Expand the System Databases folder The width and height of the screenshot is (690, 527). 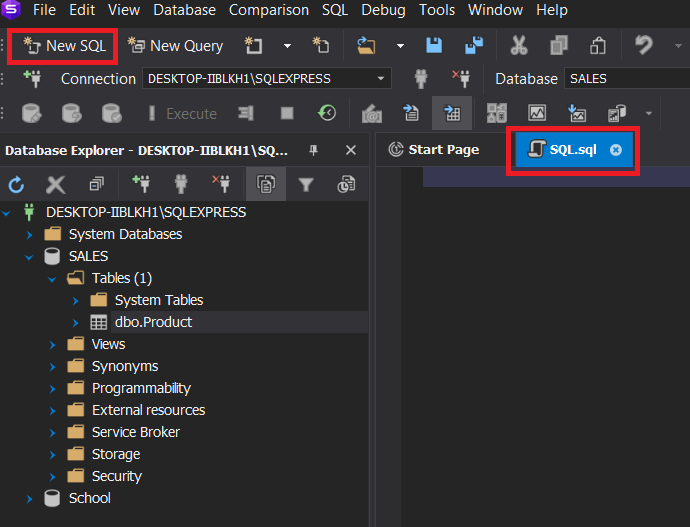pyautogui.click(x=29, y=235)
